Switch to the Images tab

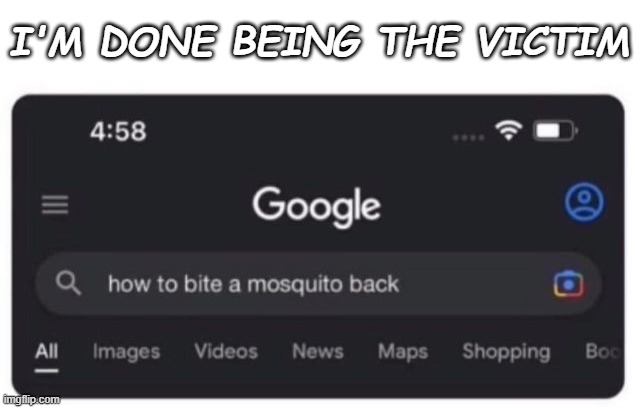coord(126,352)
